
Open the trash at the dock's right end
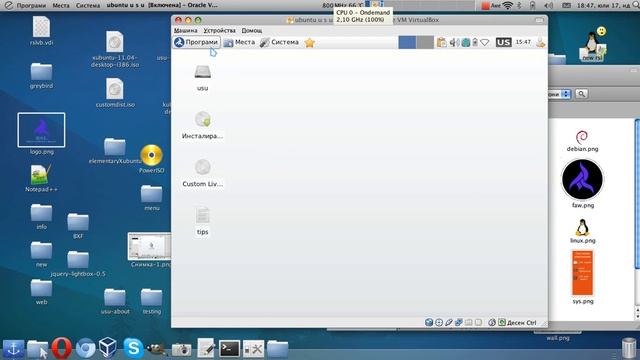pyautogui.click(x=629, y=348)
